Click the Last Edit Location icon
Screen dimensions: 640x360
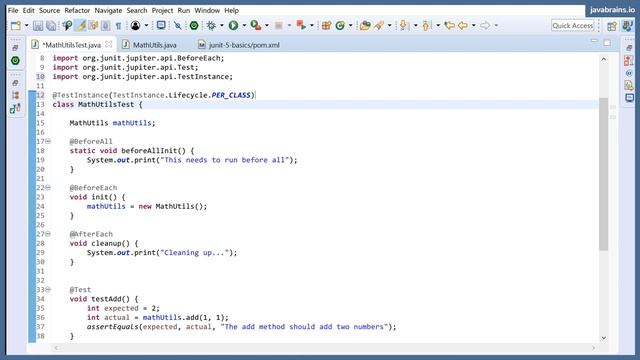tap(449, 26)
